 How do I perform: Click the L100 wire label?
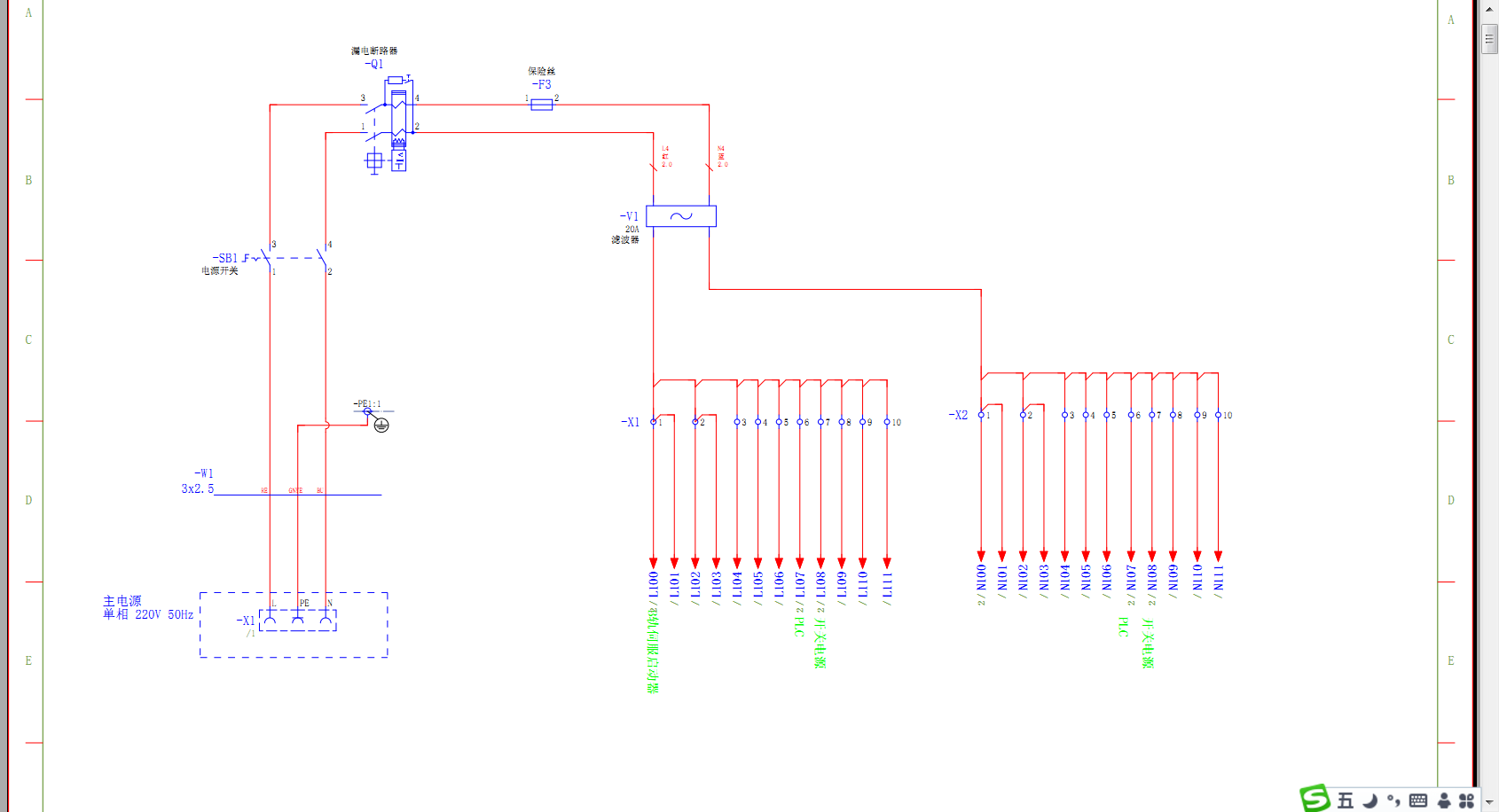(x=654, y=584)
